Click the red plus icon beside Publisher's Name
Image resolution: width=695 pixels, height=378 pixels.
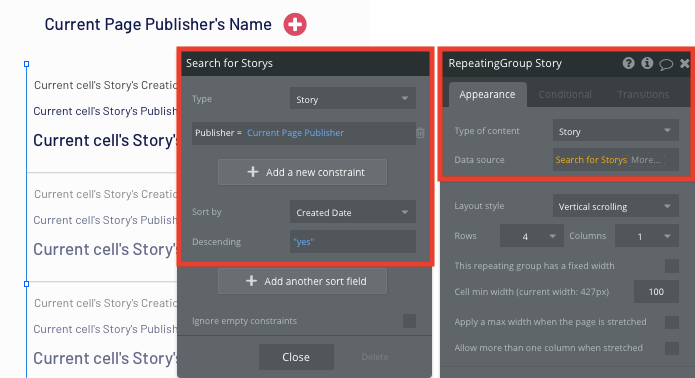[x=295, y=24]
